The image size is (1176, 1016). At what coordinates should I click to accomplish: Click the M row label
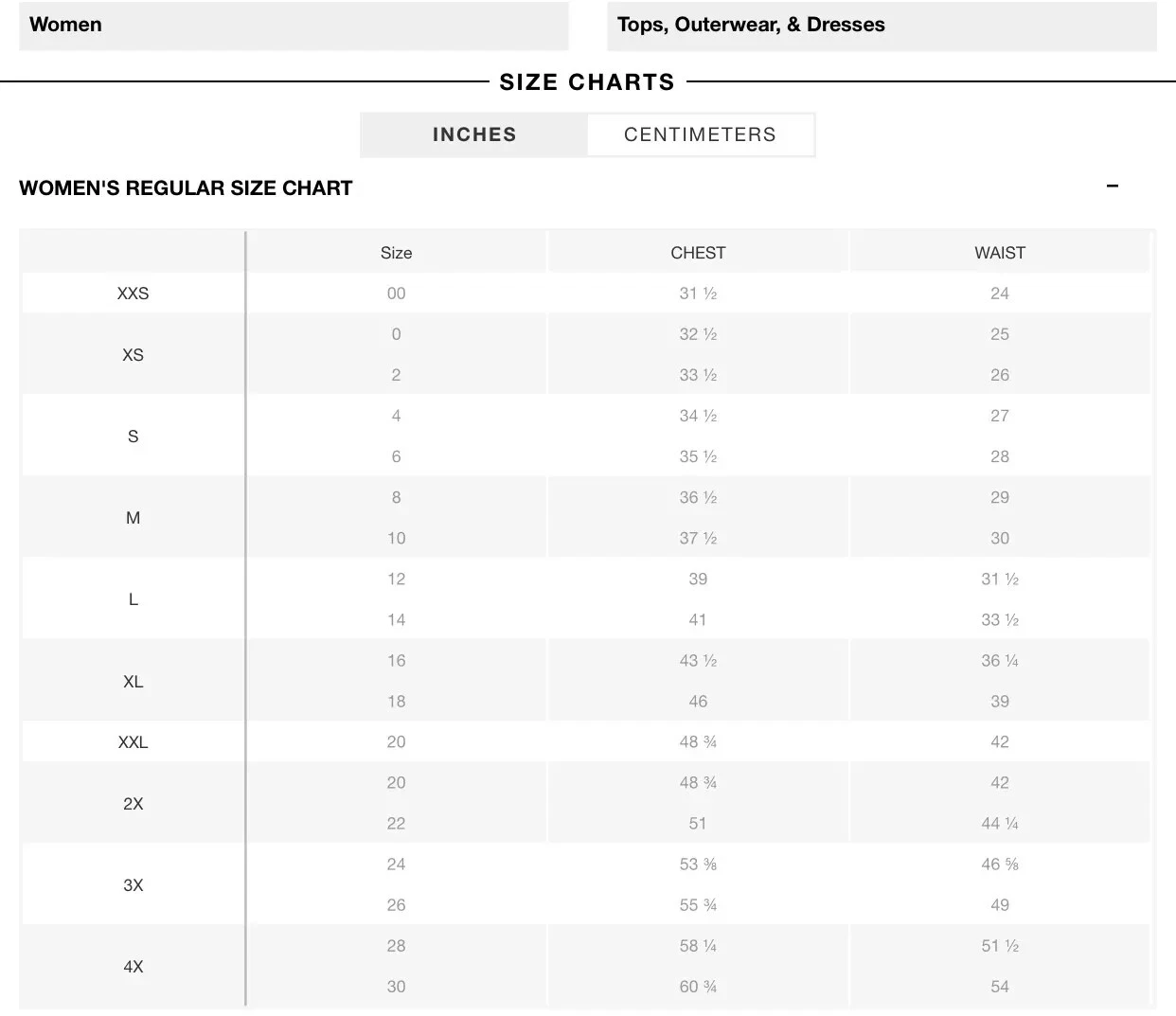133,518
